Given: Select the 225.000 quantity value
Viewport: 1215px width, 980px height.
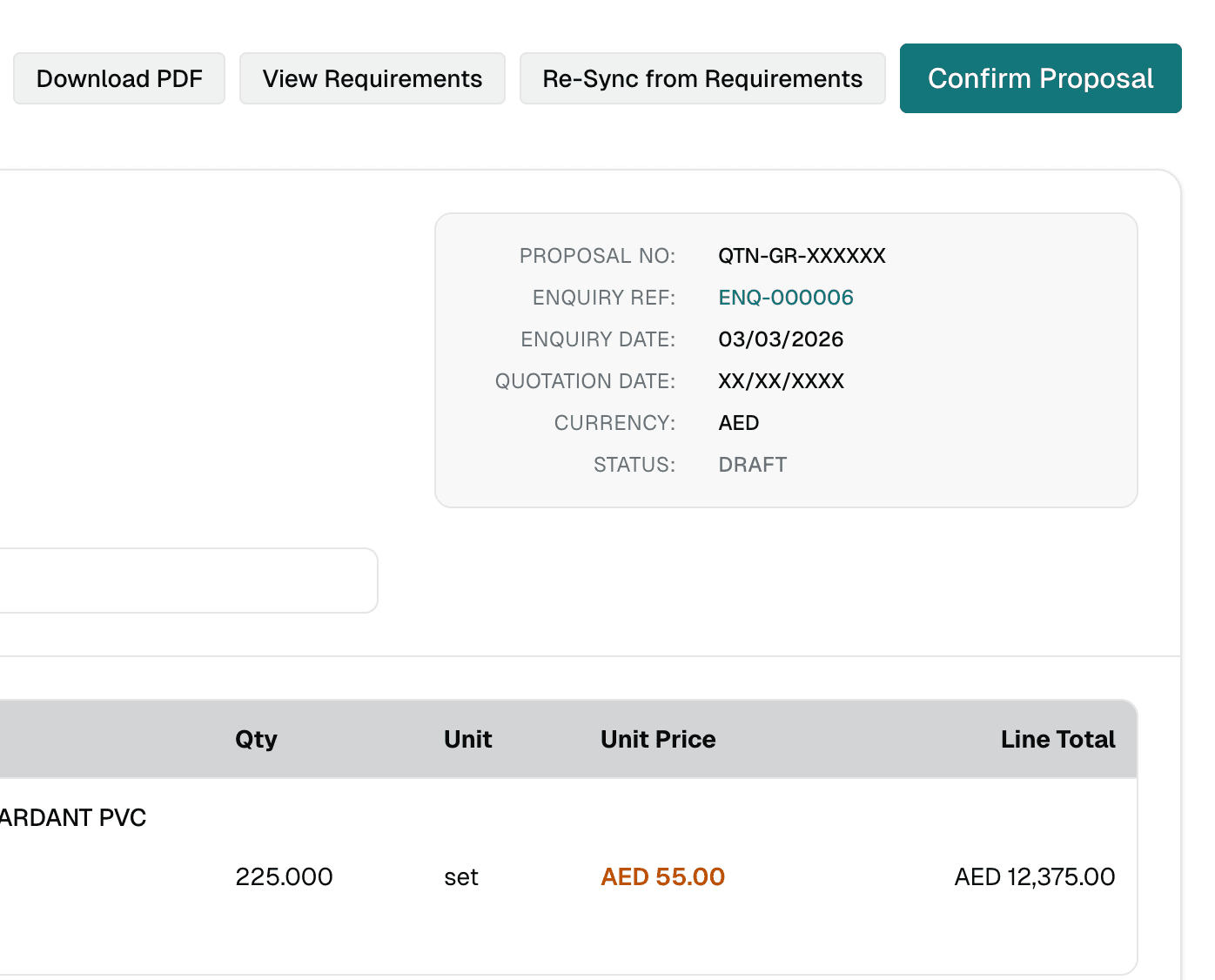Looking at the screenshot, I should pyautogui.click(x=284, y=876).
